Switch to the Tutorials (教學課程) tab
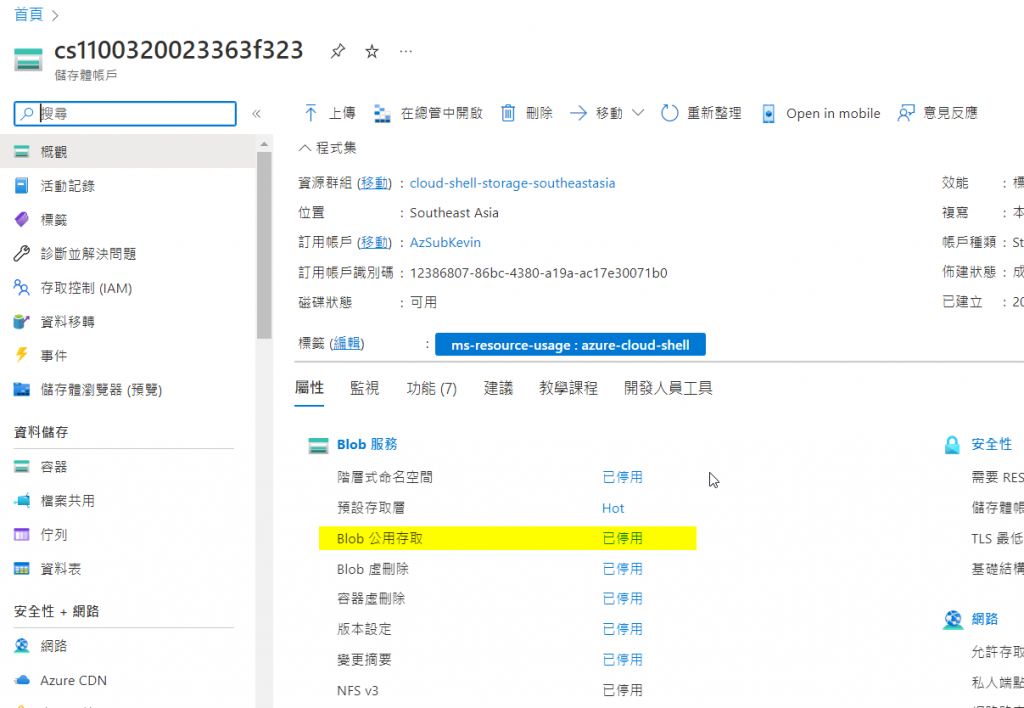The width and height of the screenshot is (1024, 708). click(568, 389)
